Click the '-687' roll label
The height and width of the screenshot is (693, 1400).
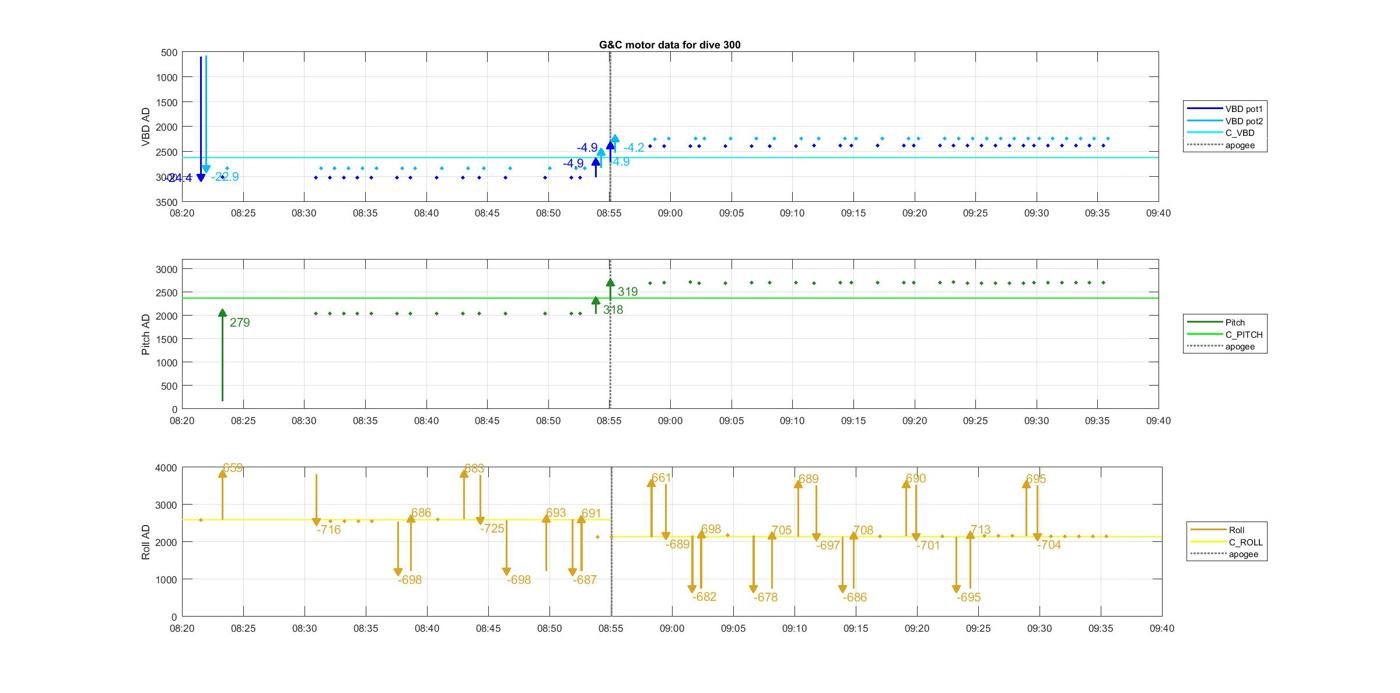point(584,580)
